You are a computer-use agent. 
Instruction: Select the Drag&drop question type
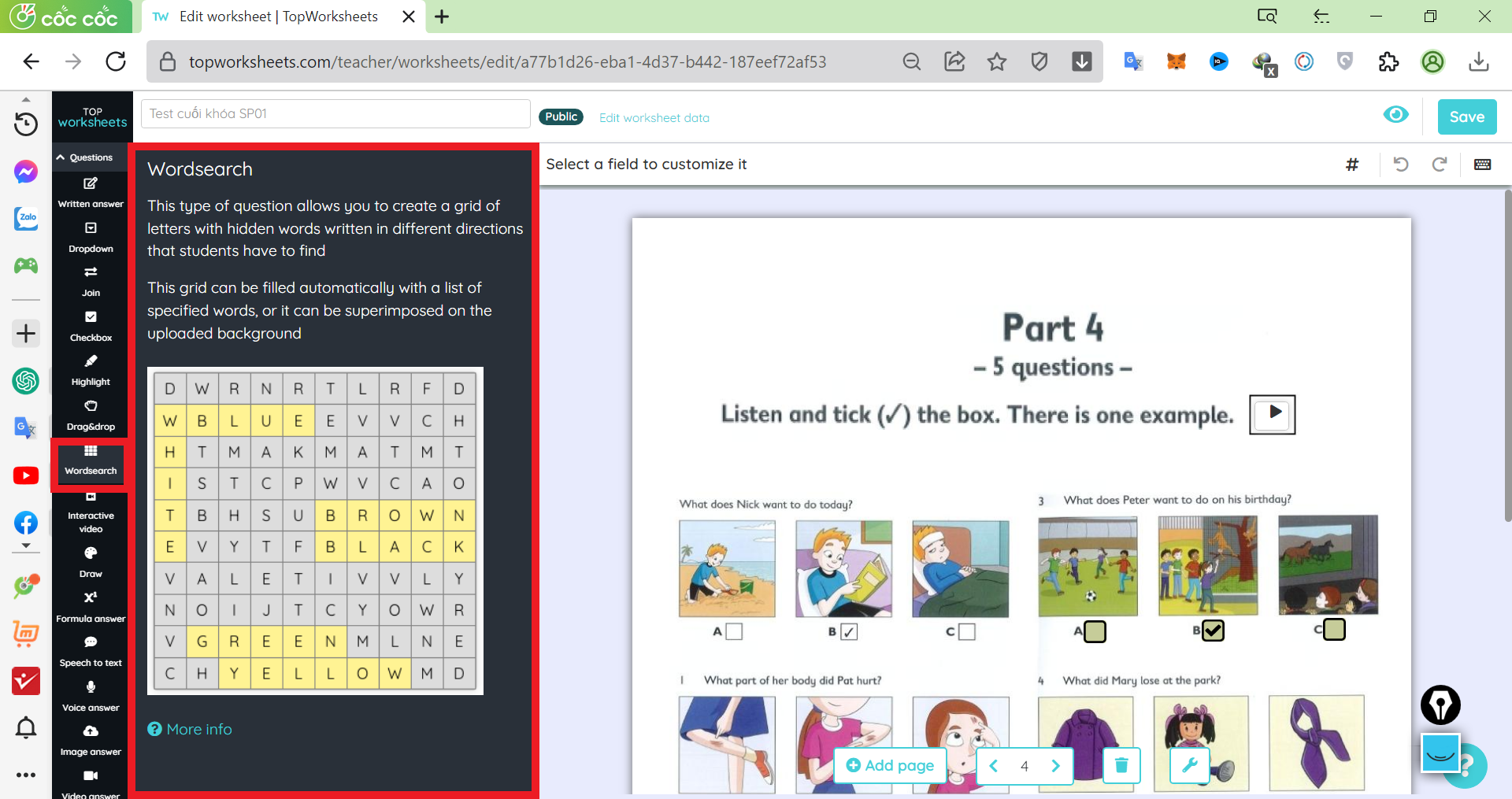coord(91,415)
